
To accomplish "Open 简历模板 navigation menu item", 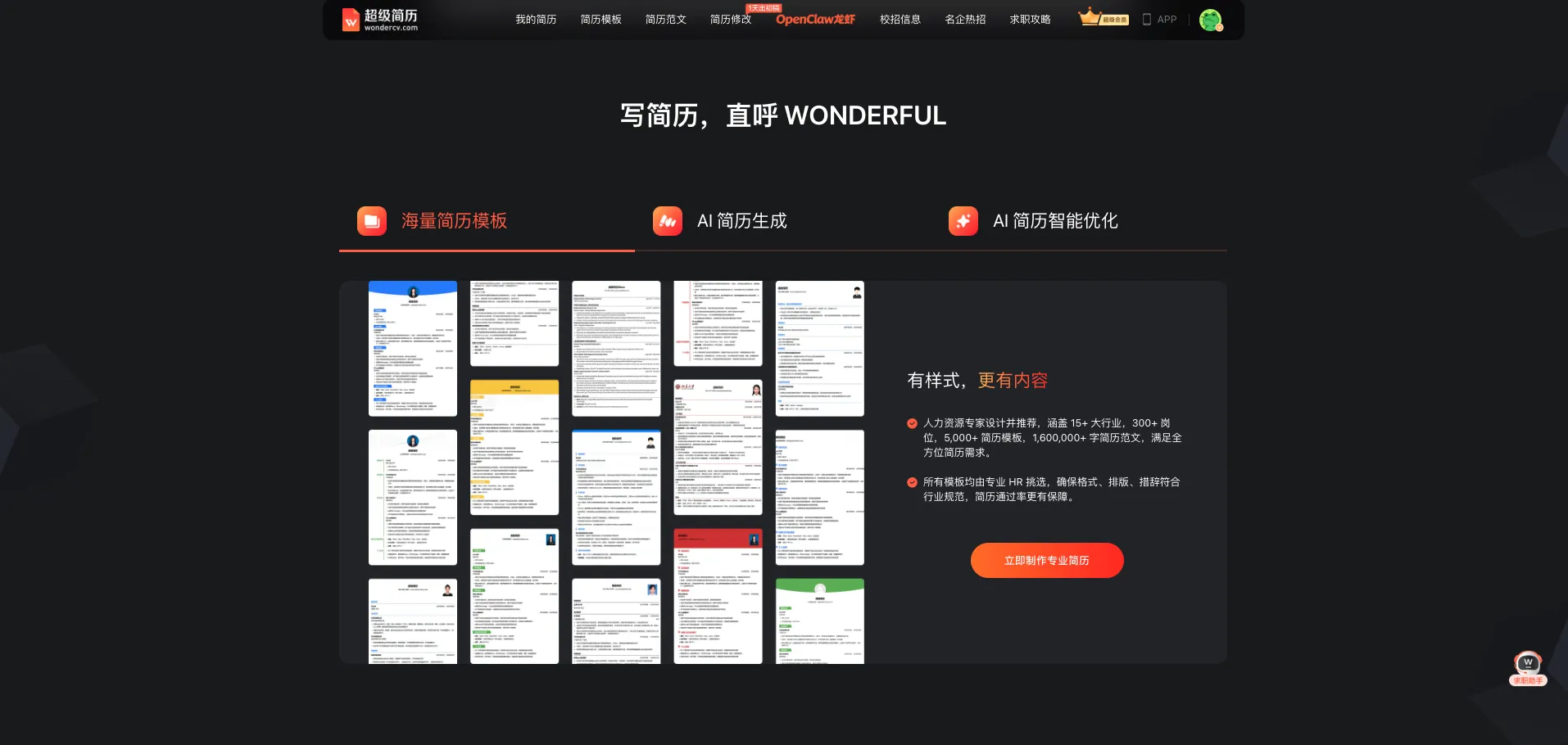I will 600,20.
